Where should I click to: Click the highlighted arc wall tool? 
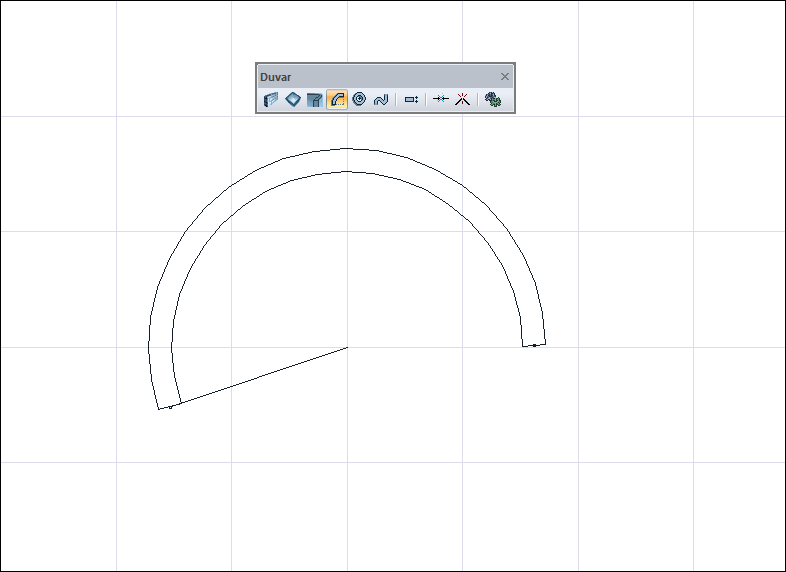pos(337,100)
